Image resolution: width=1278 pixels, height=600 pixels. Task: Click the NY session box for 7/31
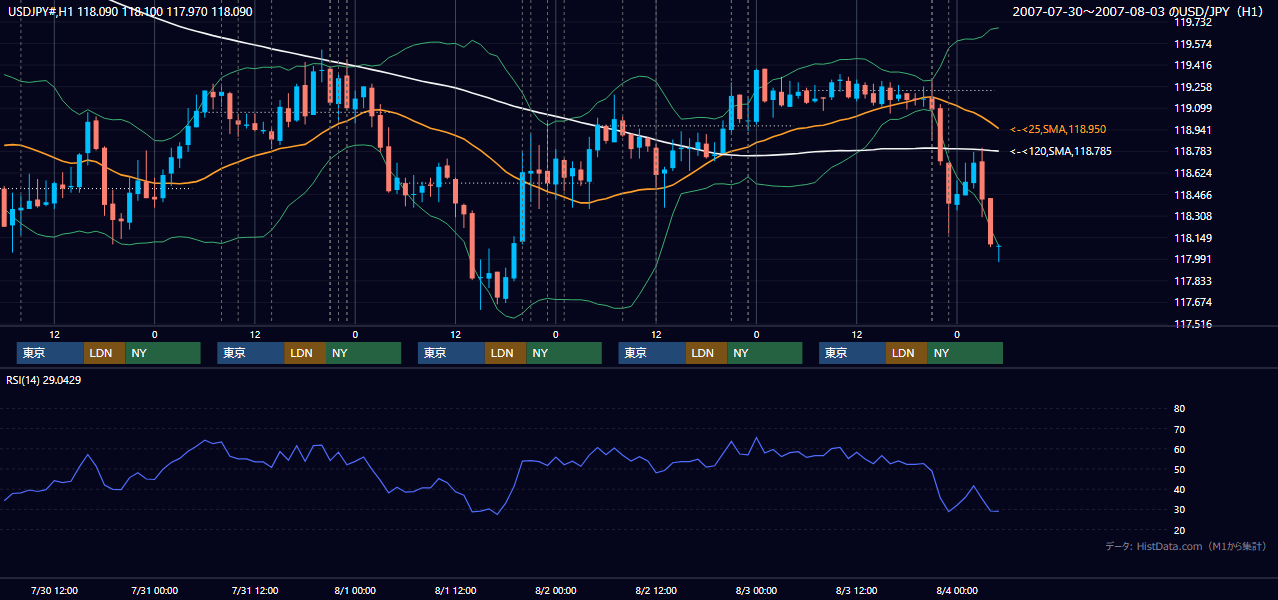364,353
